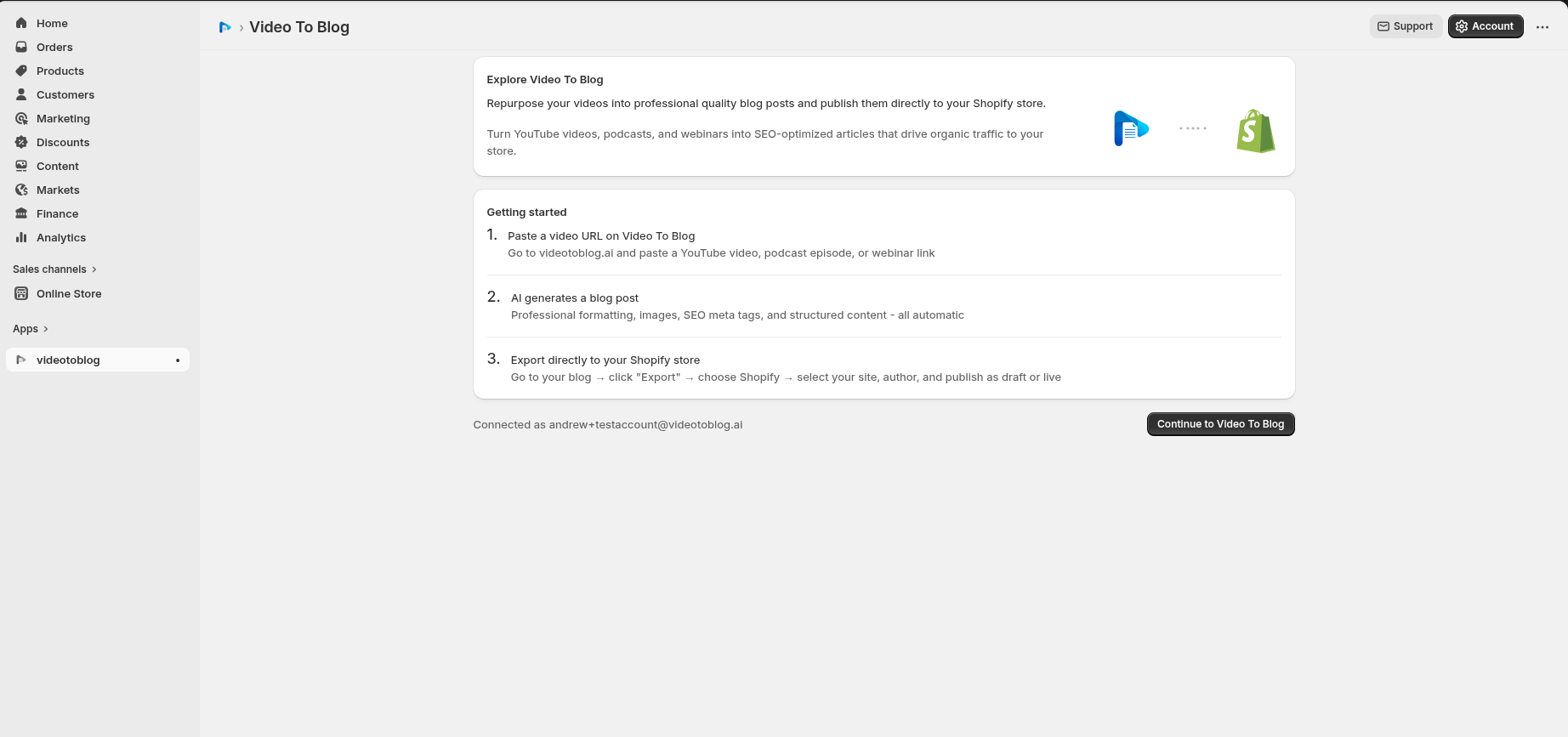Navigate to Customers
The height and width of the screenshot is (737, 1568).
[98, 94]
